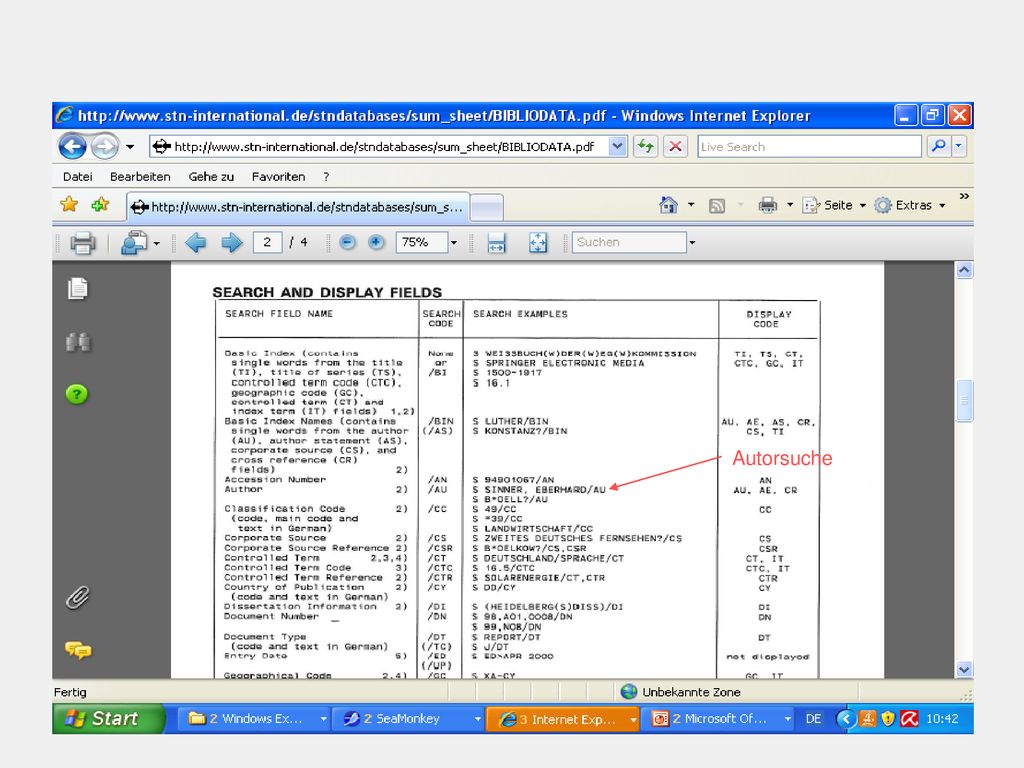Refresh the page with green arrows icon
1024x768 pixels.
645,146
